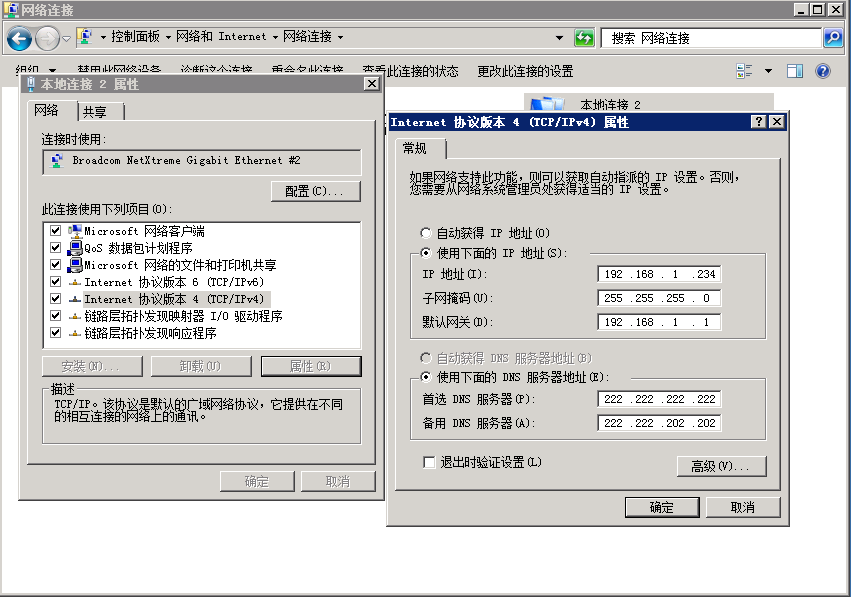Switch to the 共享 tab
Screen dimensions: 851x597
95,112
